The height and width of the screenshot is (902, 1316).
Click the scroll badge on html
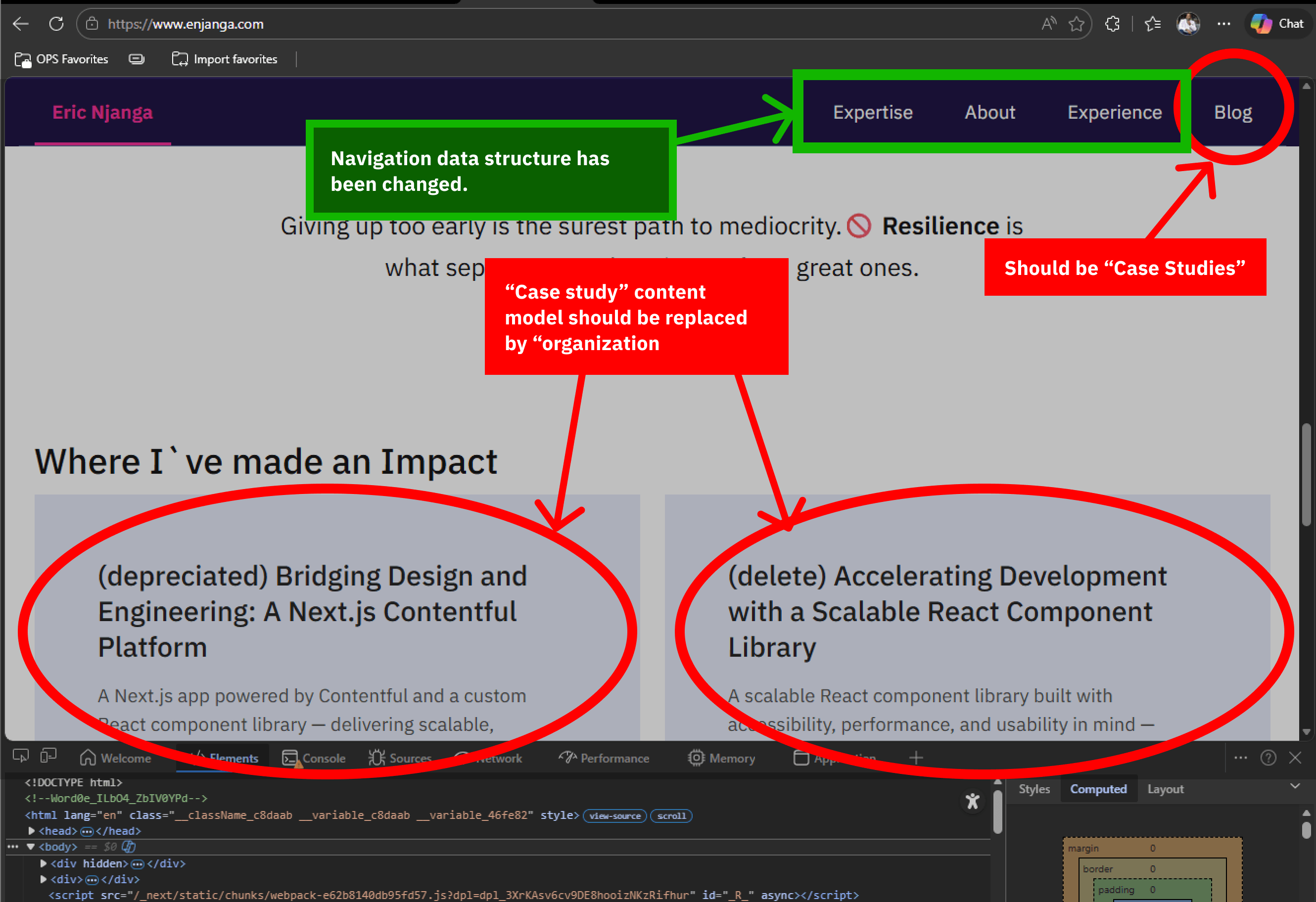(671, 815)
